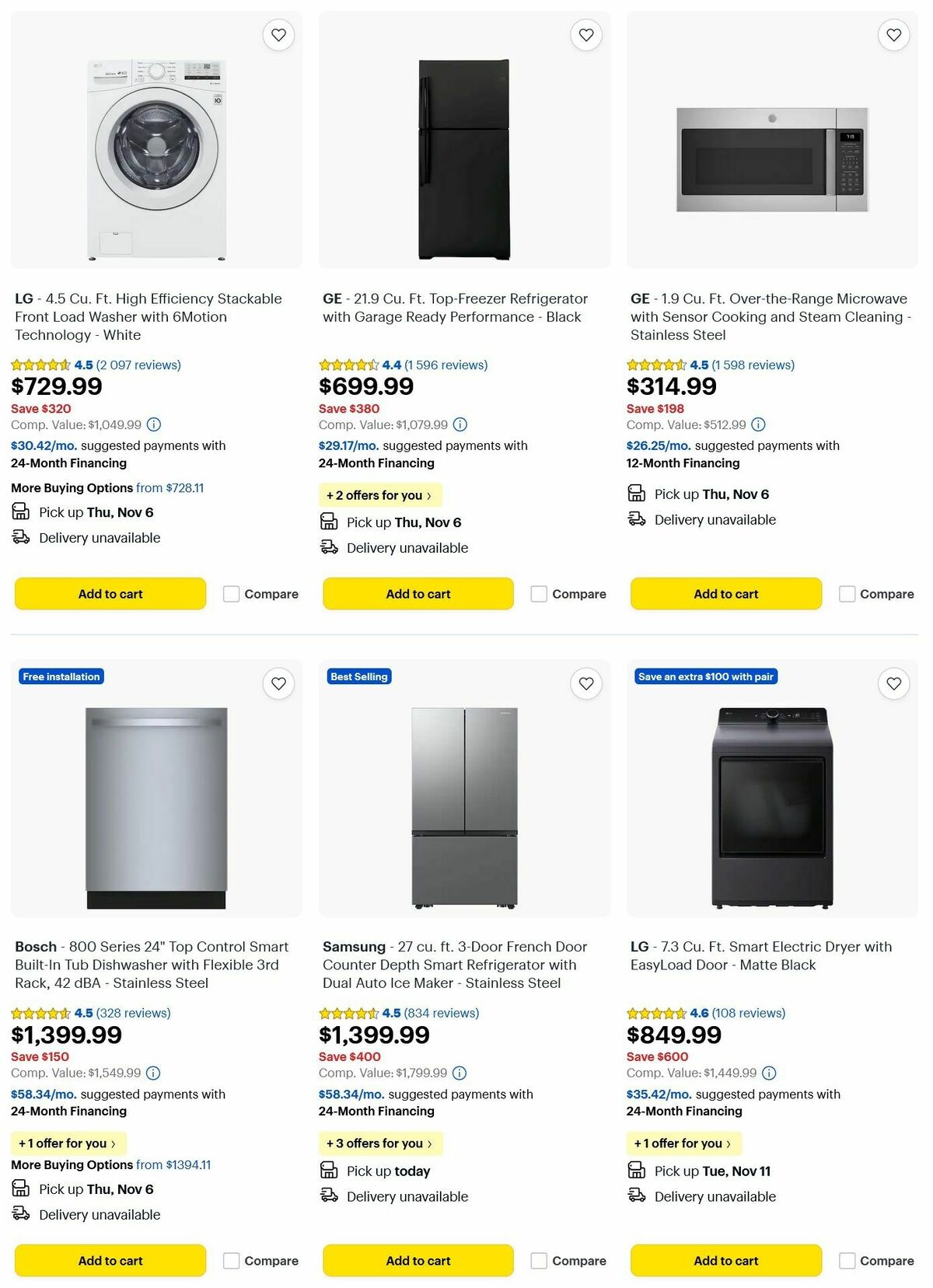Open comp value info for the Samsung refrigerator
This screenshot has width=933, height=1288.
tap(458, 1073)
